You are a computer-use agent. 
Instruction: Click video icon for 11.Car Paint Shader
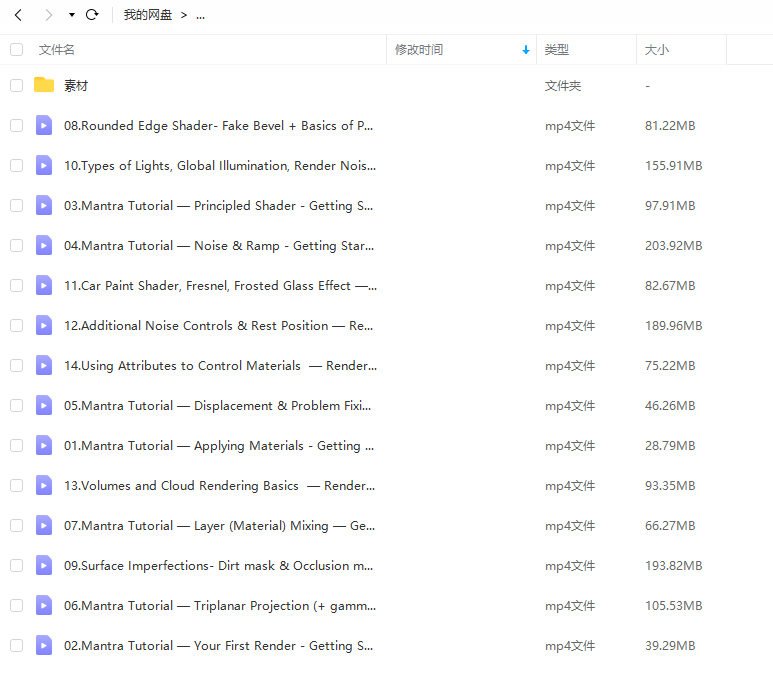[44, 285]
